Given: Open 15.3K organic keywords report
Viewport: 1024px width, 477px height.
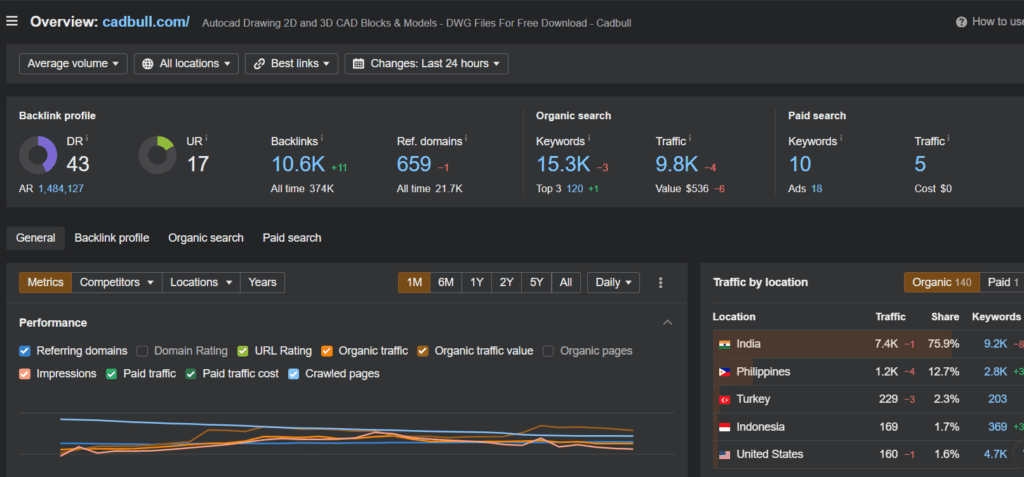Looking at the screenshot, I should coord(563,163).
